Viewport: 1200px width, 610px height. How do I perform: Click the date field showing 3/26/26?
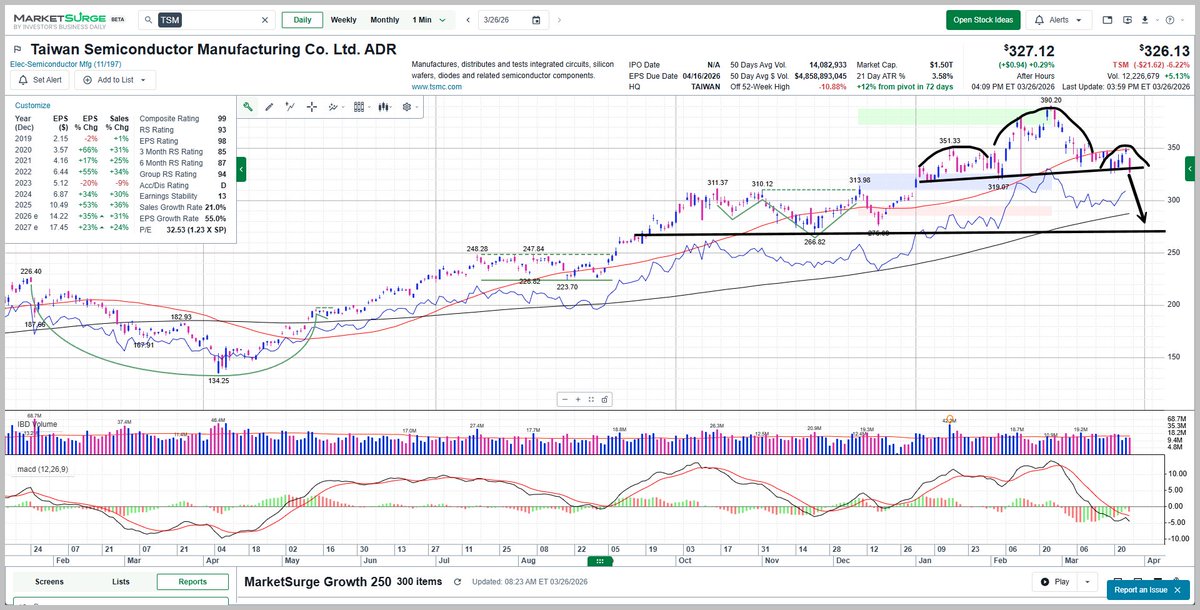click(x=513, y=20)
